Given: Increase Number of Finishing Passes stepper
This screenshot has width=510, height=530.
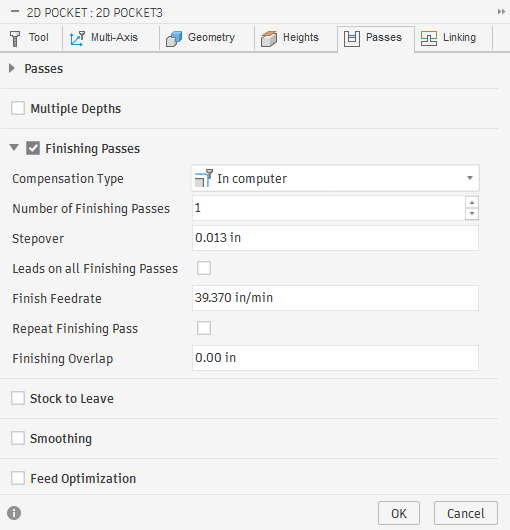Looking at the screenshot, I should [x=472, y=202].
